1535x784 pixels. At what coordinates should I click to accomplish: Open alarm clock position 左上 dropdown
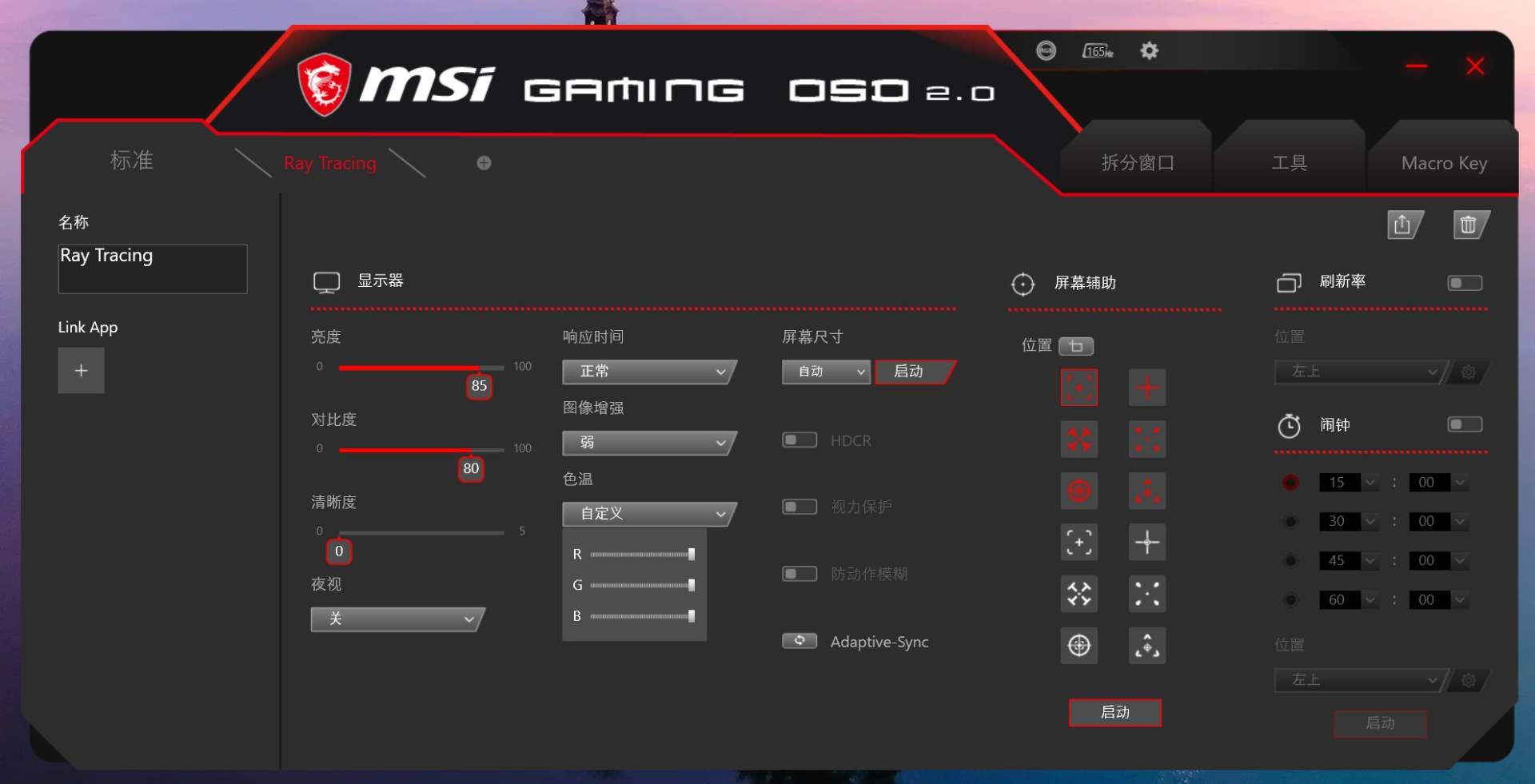pyautogui.click(x=1361, y=680)
